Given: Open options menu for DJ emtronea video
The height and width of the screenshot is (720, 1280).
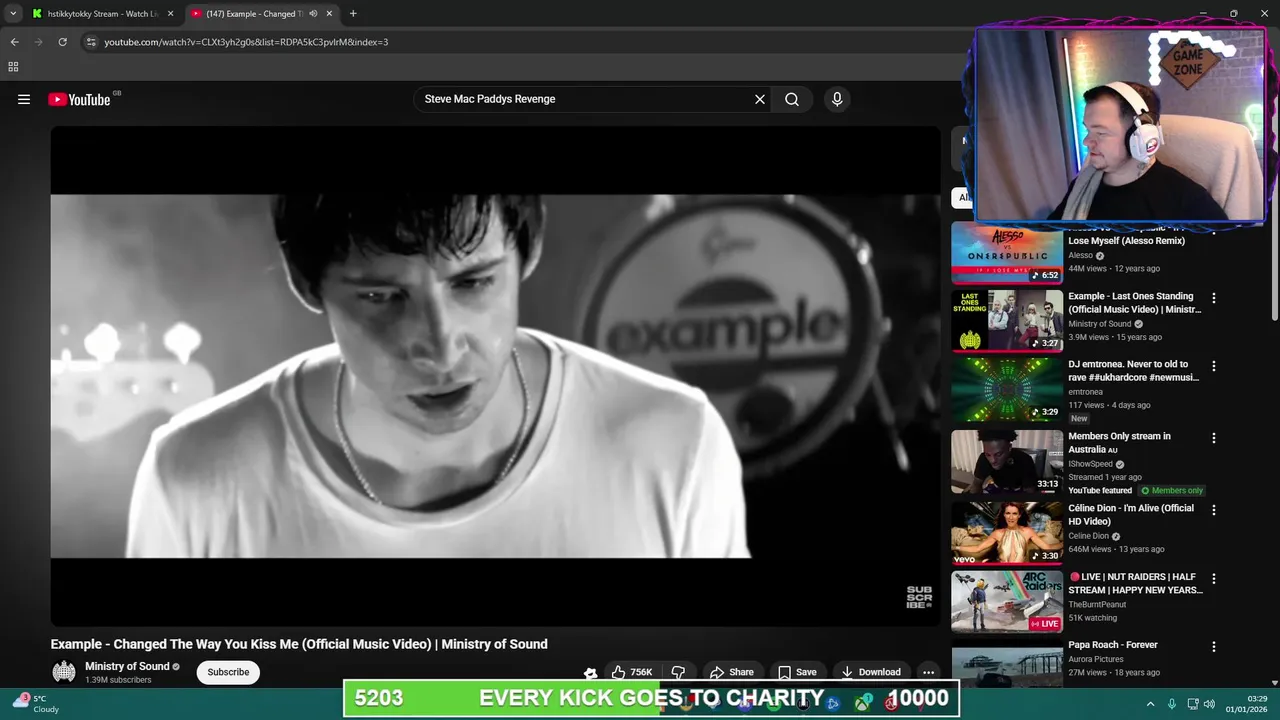Looking at the screenshot, I should pos(1214,366).
